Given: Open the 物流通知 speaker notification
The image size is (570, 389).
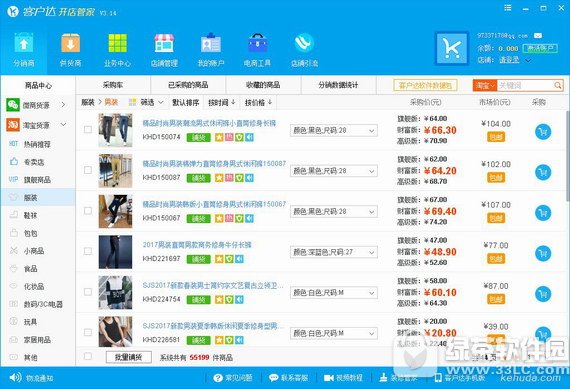Looking at the screenshot, I should point(31,378).
